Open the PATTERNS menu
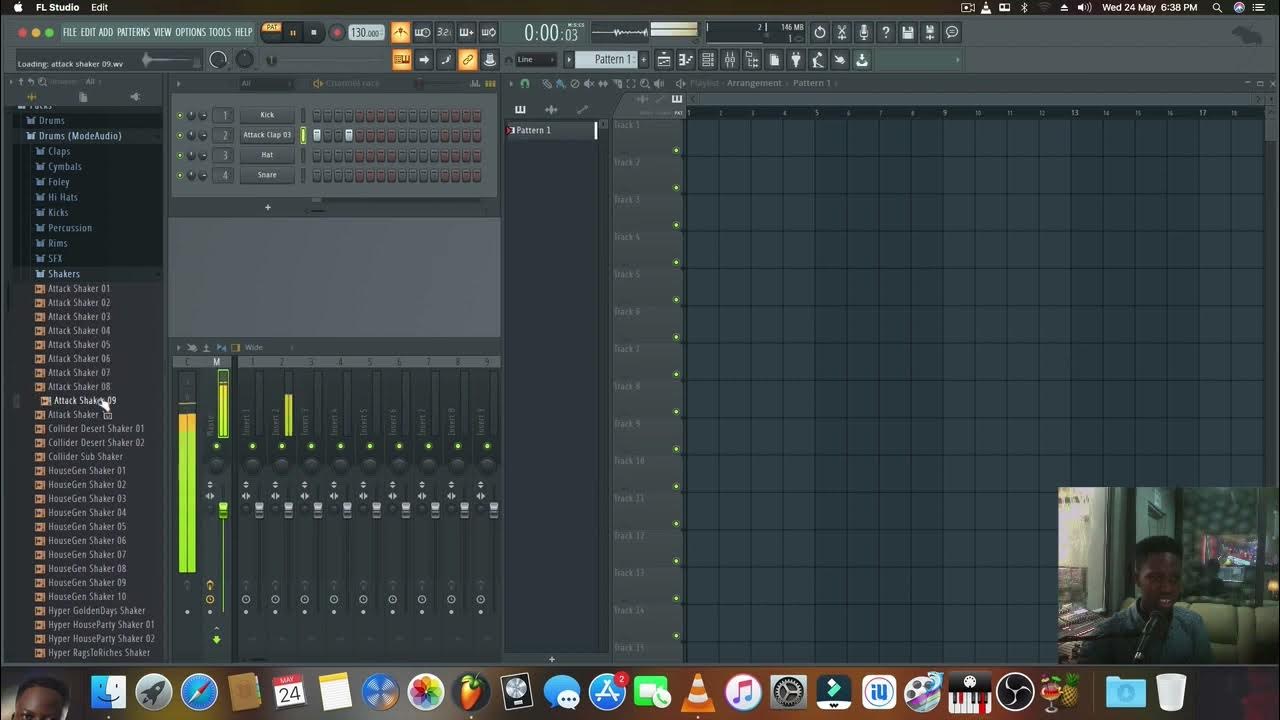 (133, 33)
